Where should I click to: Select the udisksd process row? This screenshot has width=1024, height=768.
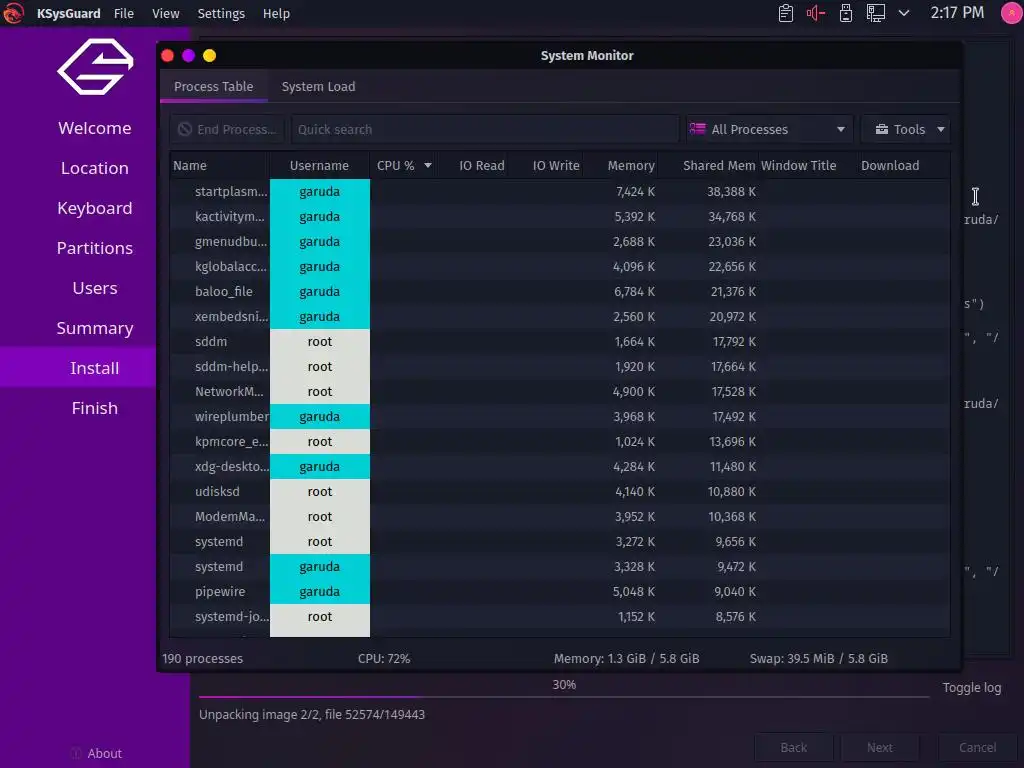[x=560, y=492]
